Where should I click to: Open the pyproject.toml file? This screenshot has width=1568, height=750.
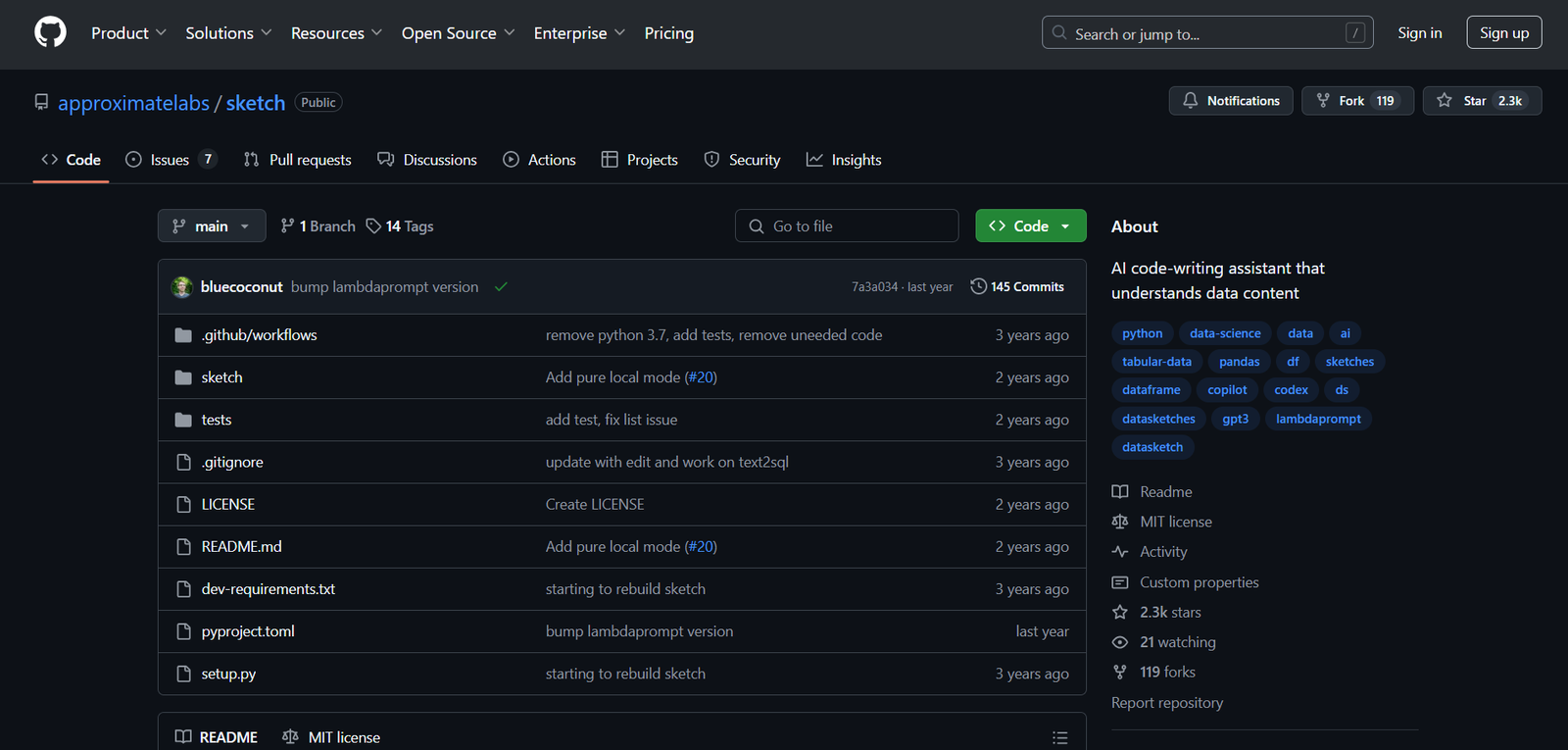(248, 631)
